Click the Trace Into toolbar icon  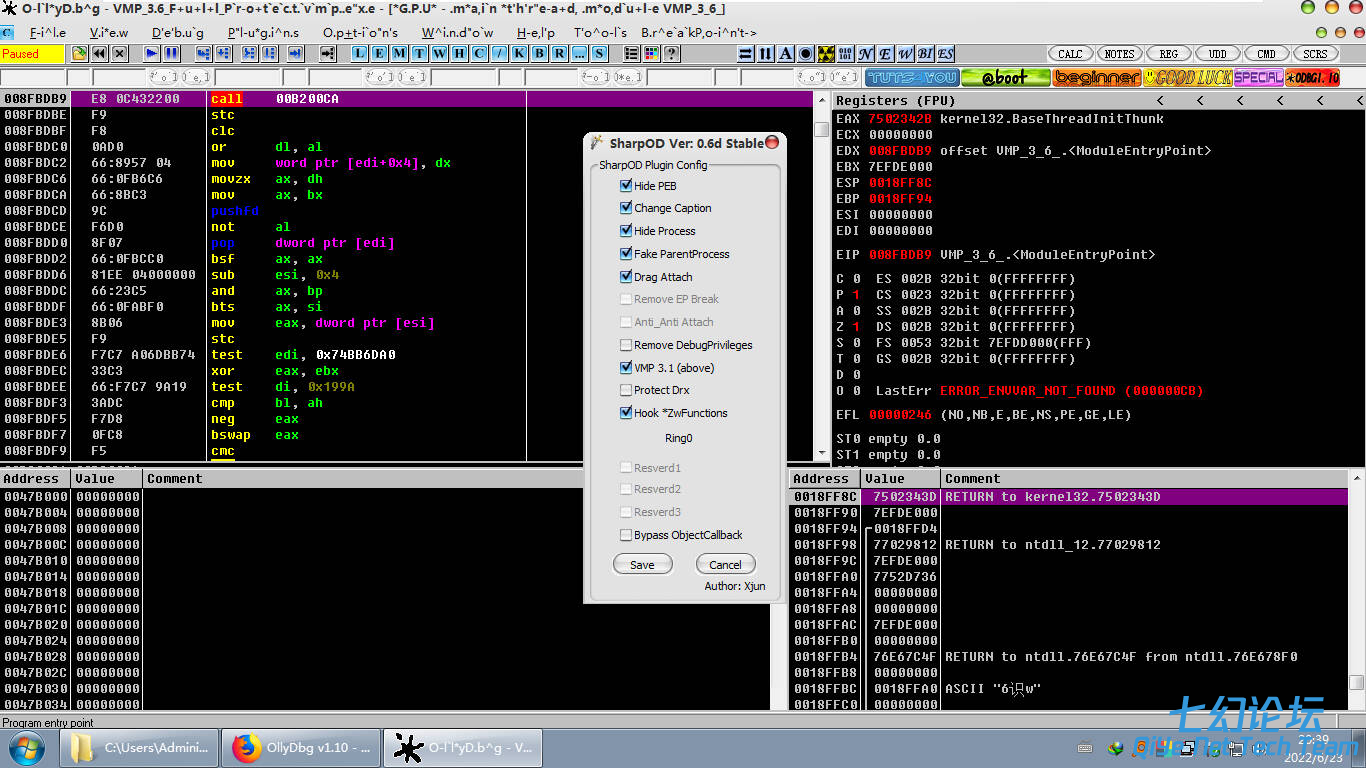(250, 54)
